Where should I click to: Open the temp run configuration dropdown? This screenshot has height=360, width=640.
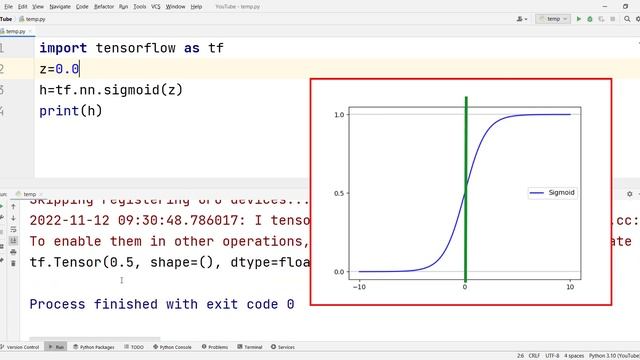click(x=553, y=19)
